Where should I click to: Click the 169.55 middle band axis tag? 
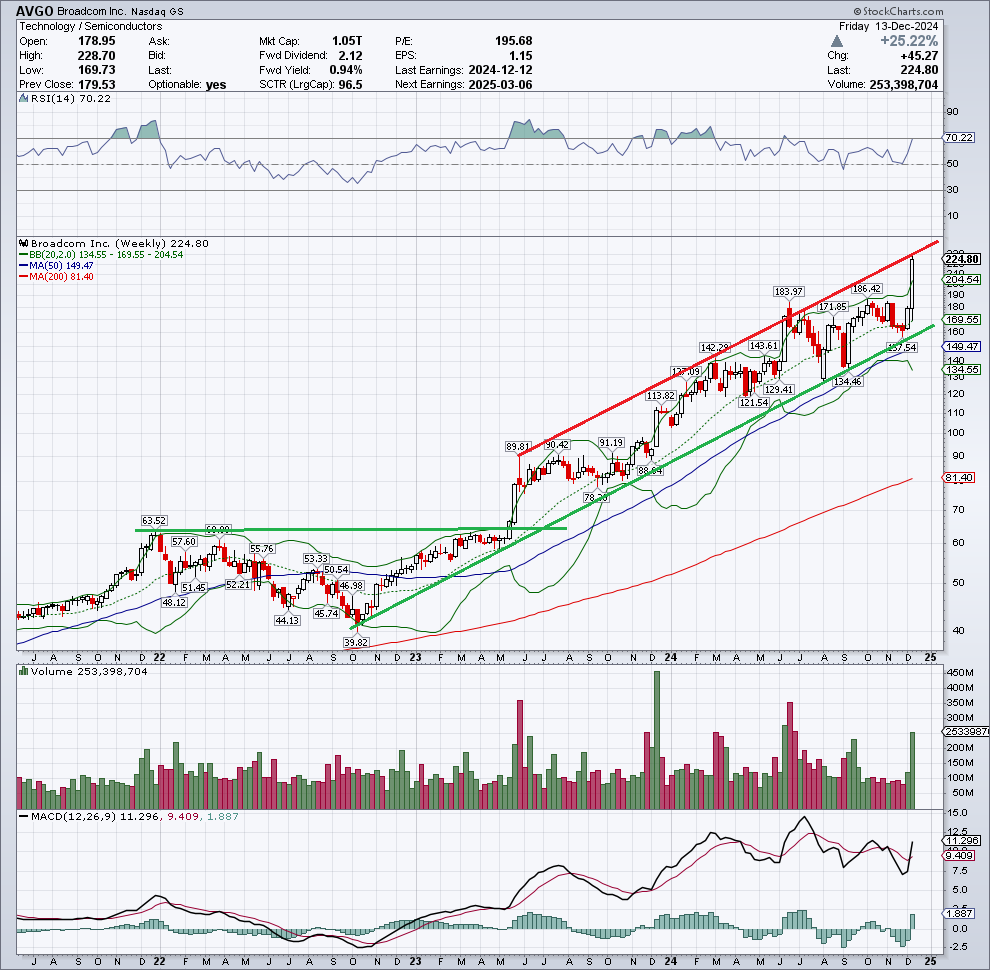click(962, 320)
